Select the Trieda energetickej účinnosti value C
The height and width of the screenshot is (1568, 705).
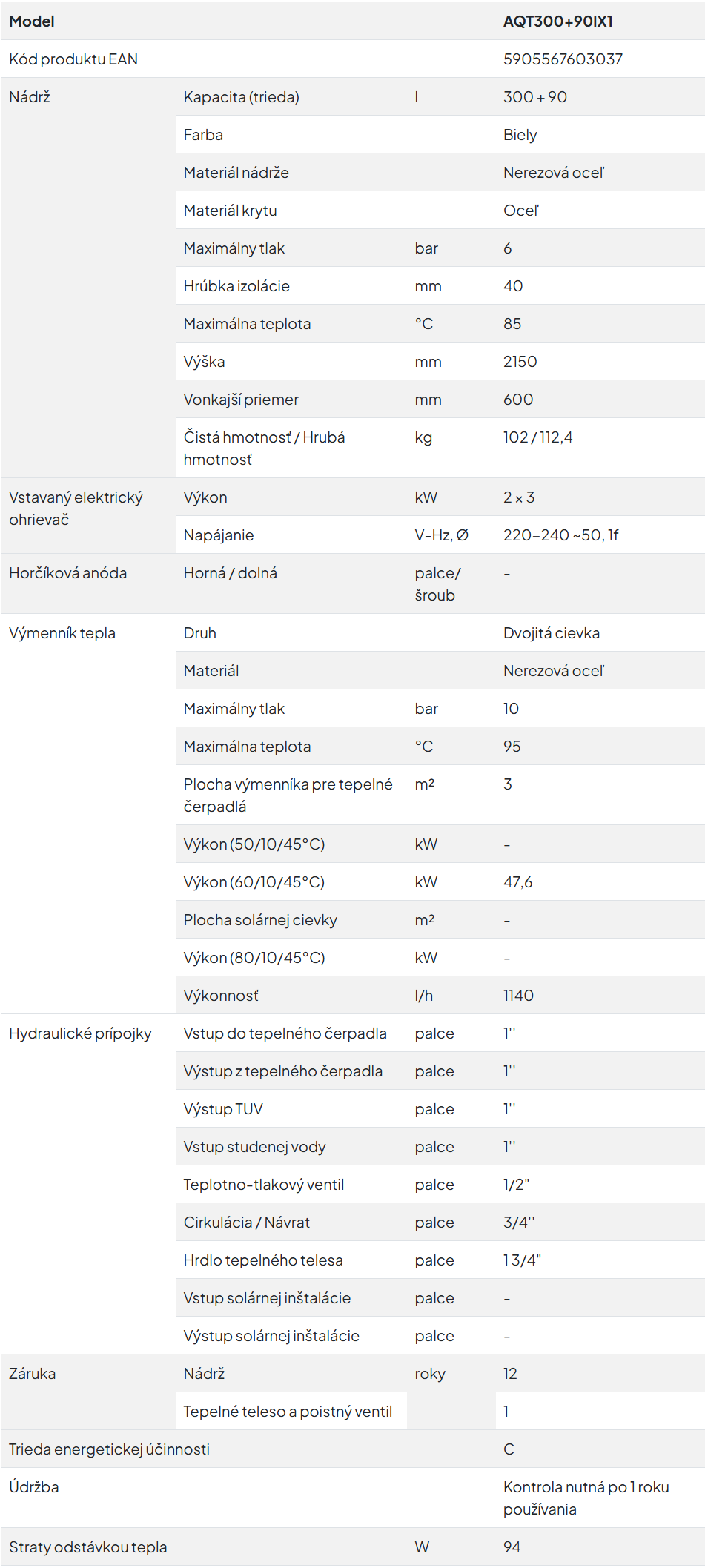click(509, 1449)
